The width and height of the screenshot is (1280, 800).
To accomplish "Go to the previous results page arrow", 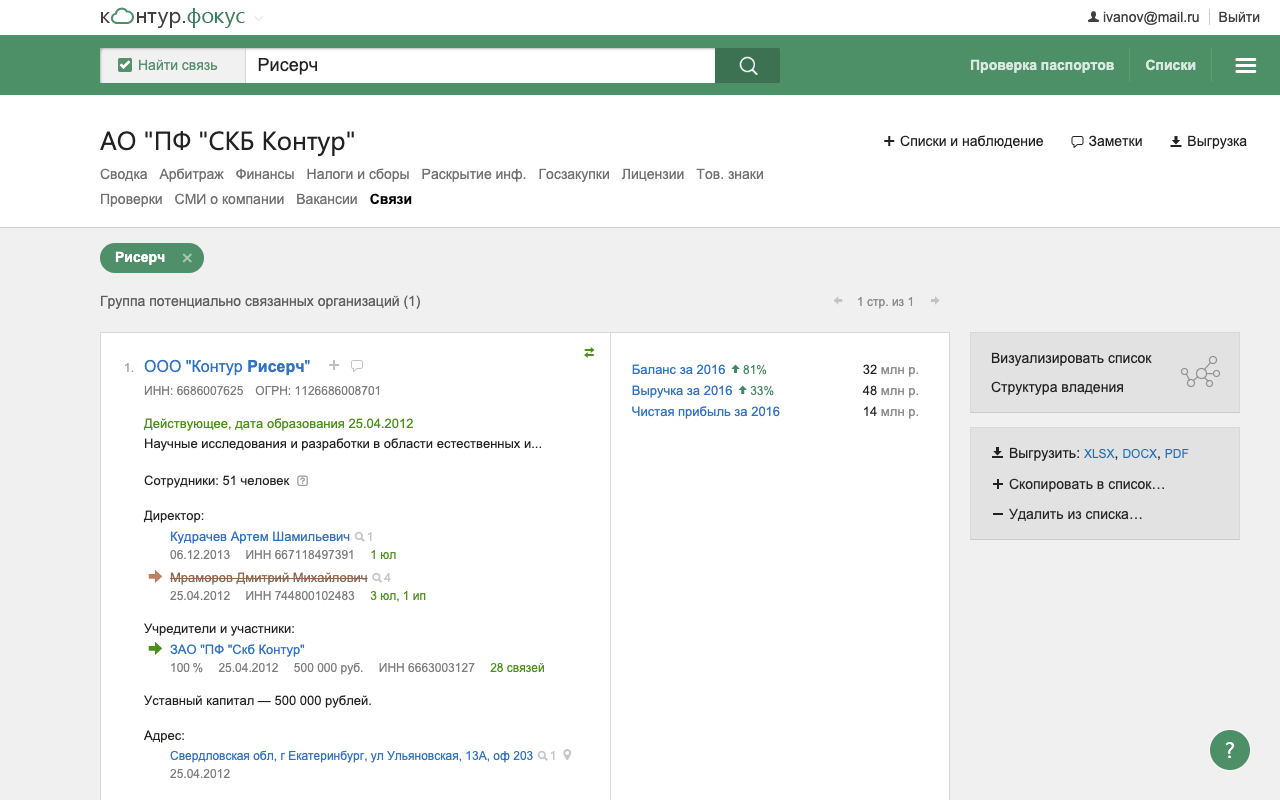I will pos(838,301).
